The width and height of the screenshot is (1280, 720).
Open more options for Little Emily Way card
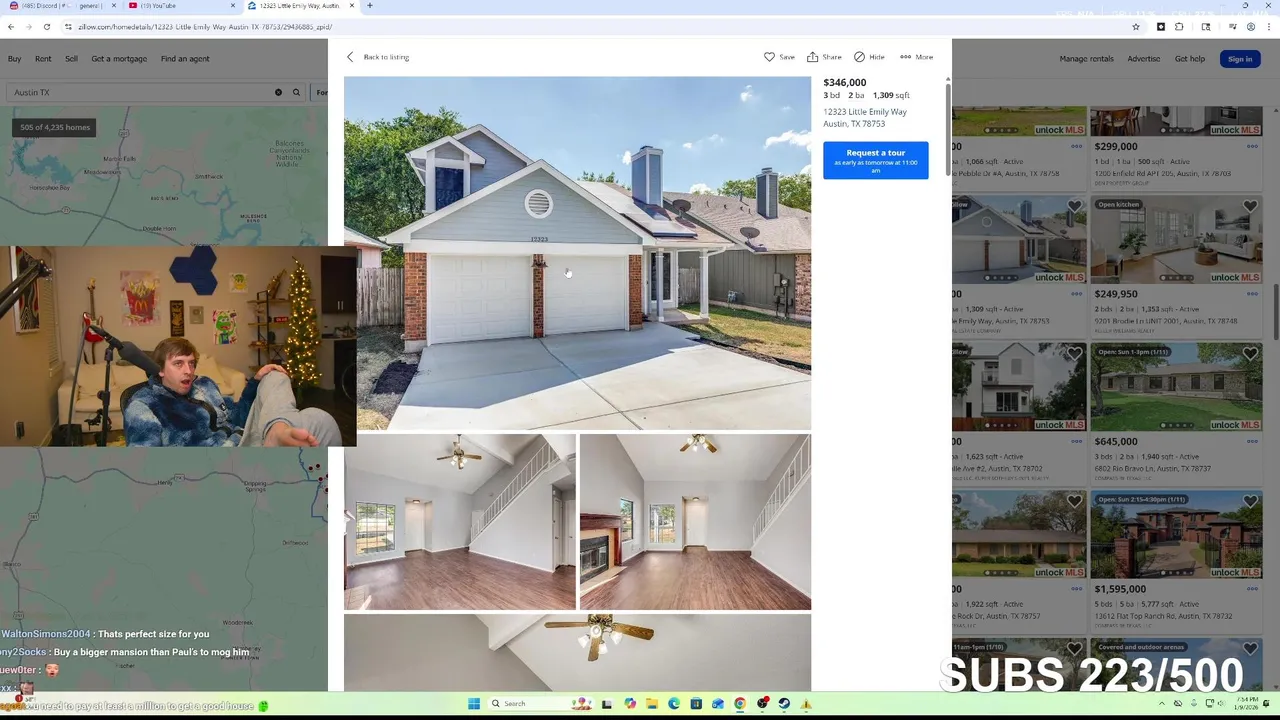[1076, 294]
